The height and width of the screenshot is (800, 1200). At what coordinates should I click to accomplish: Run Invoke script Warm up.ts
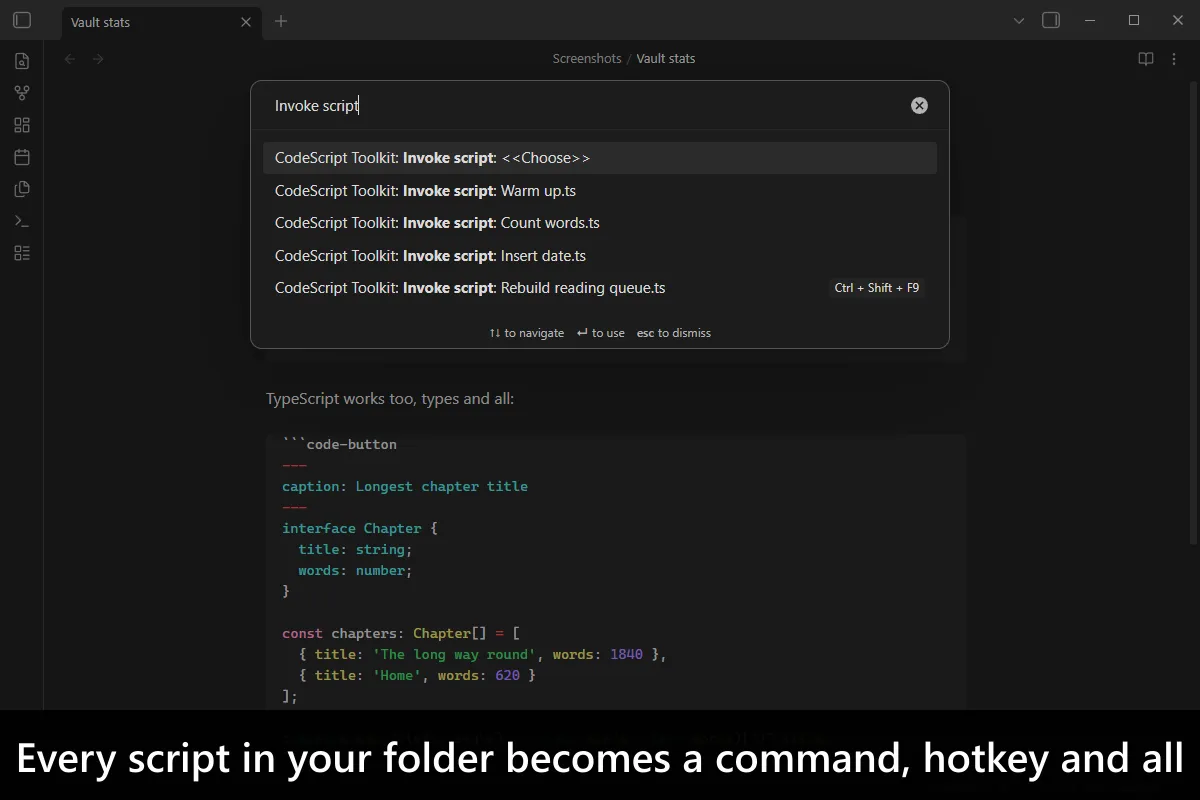(600, 191)
